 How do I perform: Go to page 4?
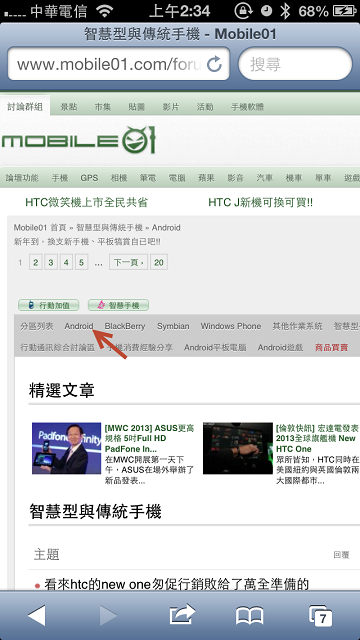click(x=66, y=262)
